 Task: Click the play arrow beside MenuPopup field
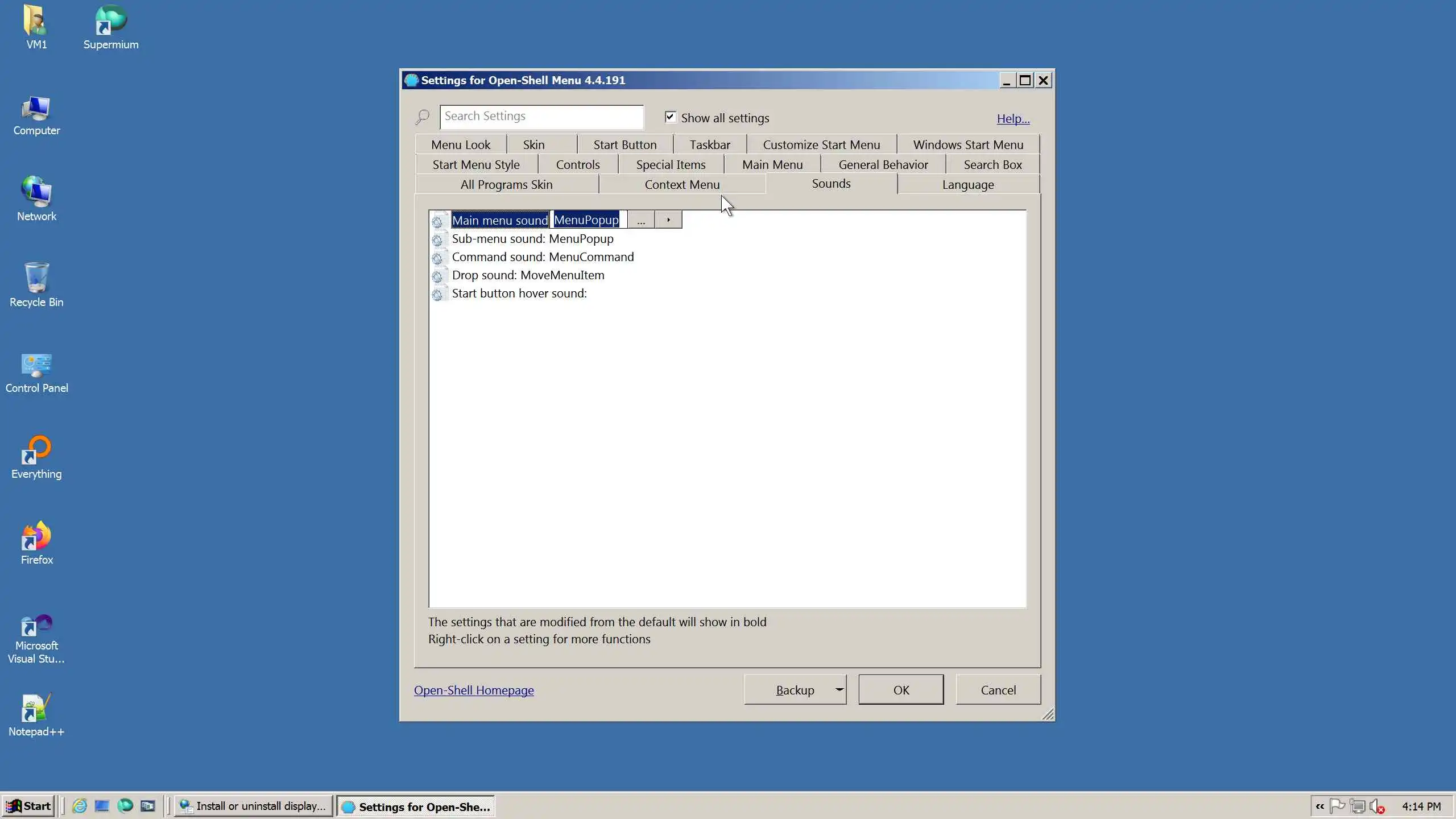point(668,220)
